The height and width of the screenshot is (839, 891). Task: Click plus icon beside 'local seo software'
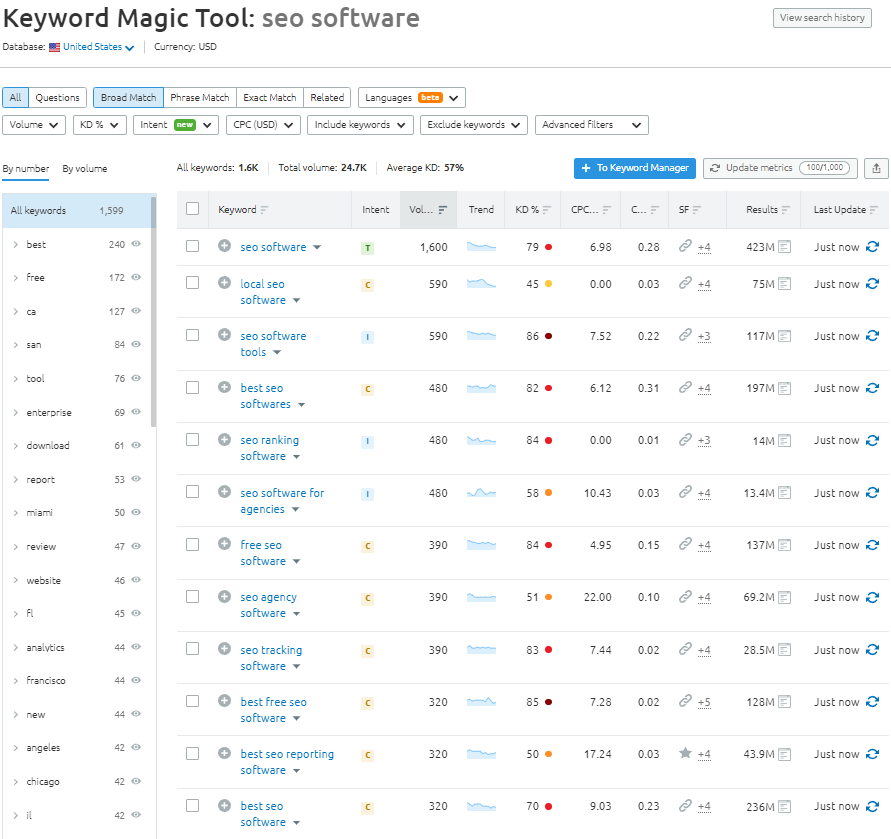(224, 283)
